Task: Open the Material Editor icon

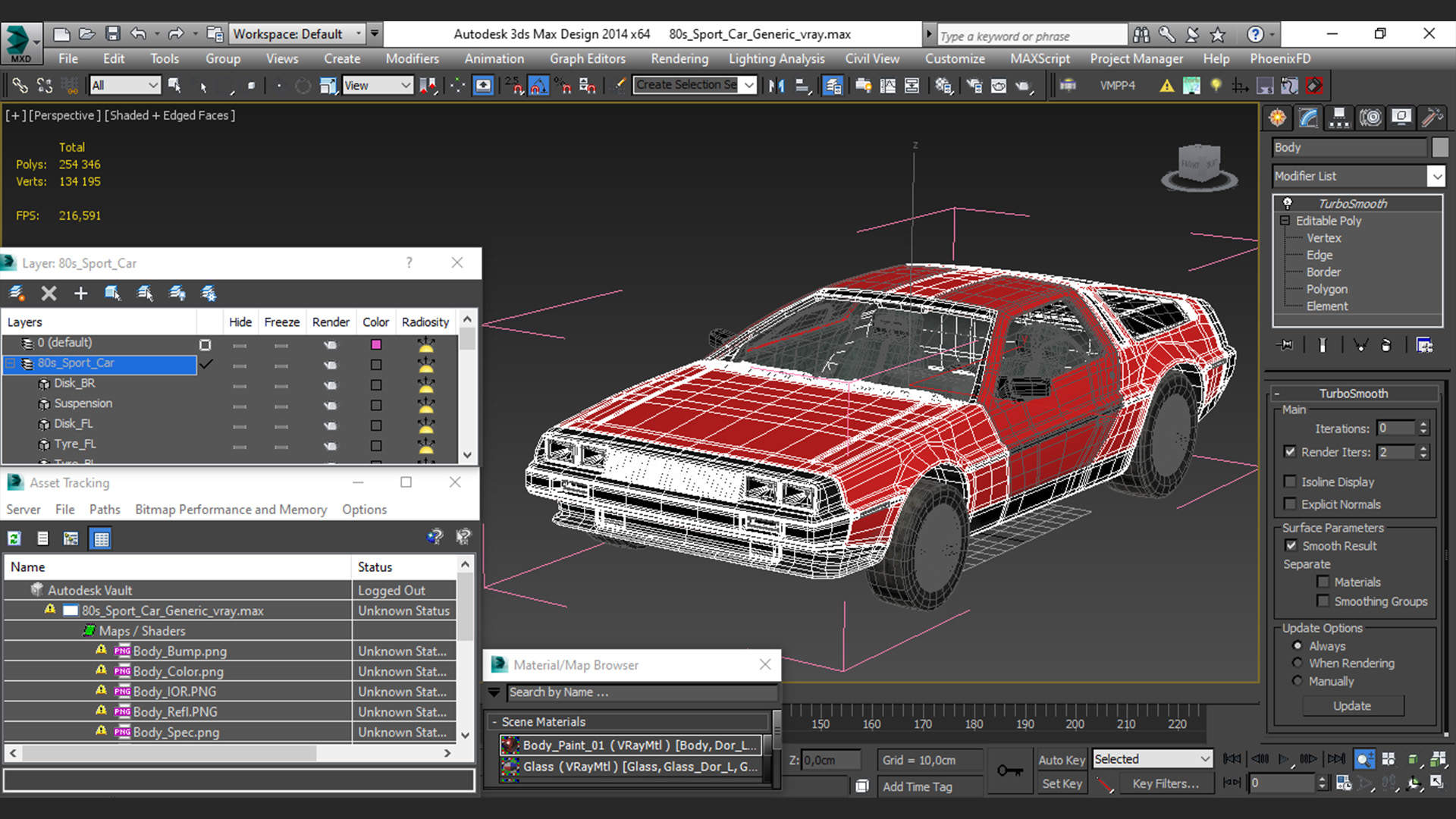Action: (x=943, y=86)
